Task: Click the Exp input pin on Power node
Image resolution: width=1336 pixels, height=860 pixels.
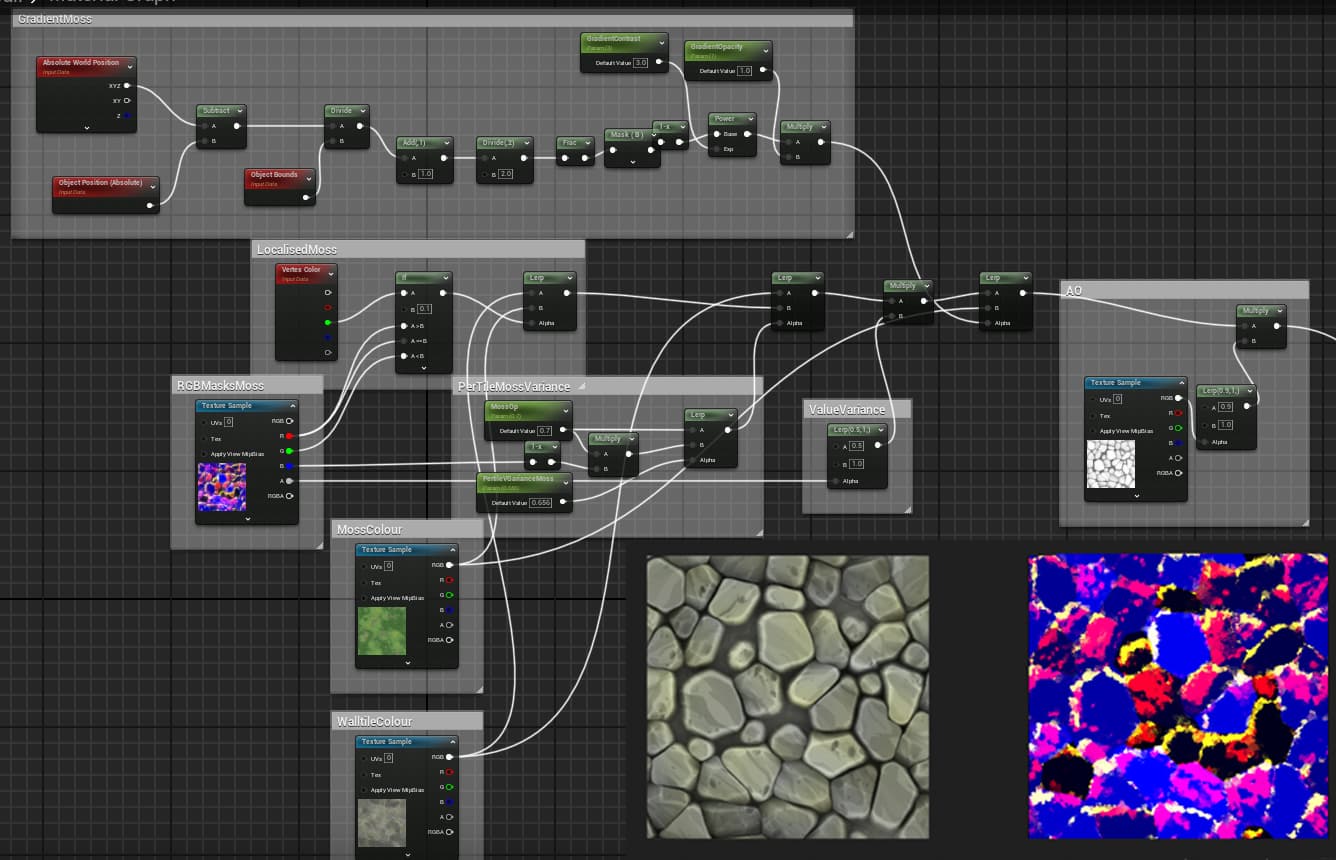Action: (x=714, y=149)
